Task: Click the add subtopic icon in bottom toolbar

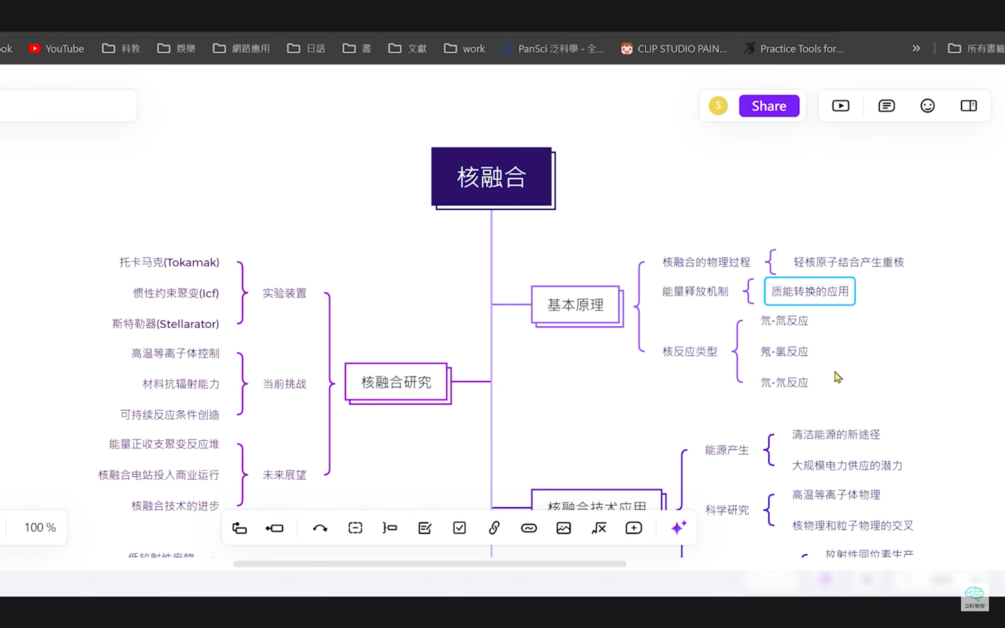Action: tap(240, 528)
